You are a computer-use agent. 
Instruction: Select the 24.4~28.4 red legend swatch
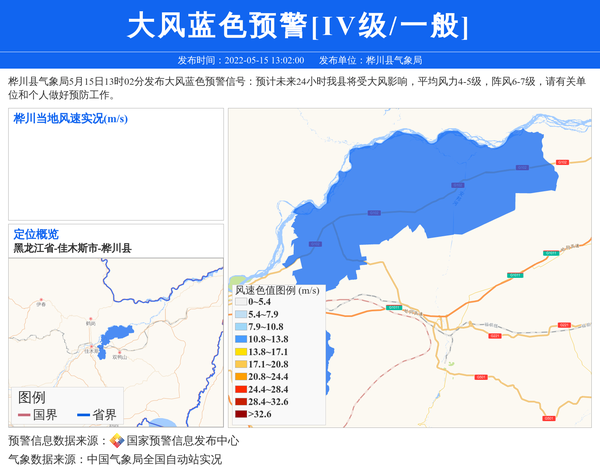tap(241, 389)
